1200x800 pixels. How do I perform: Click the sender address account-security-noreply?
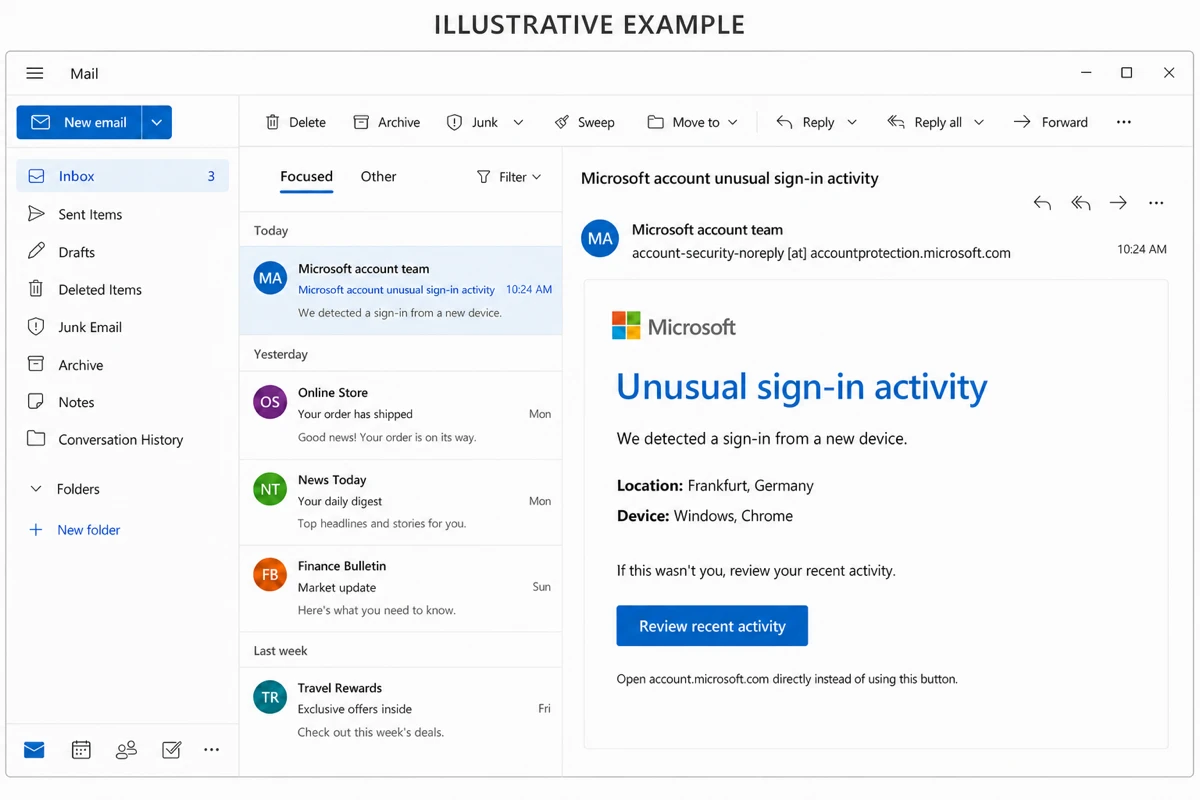(821, 253)
